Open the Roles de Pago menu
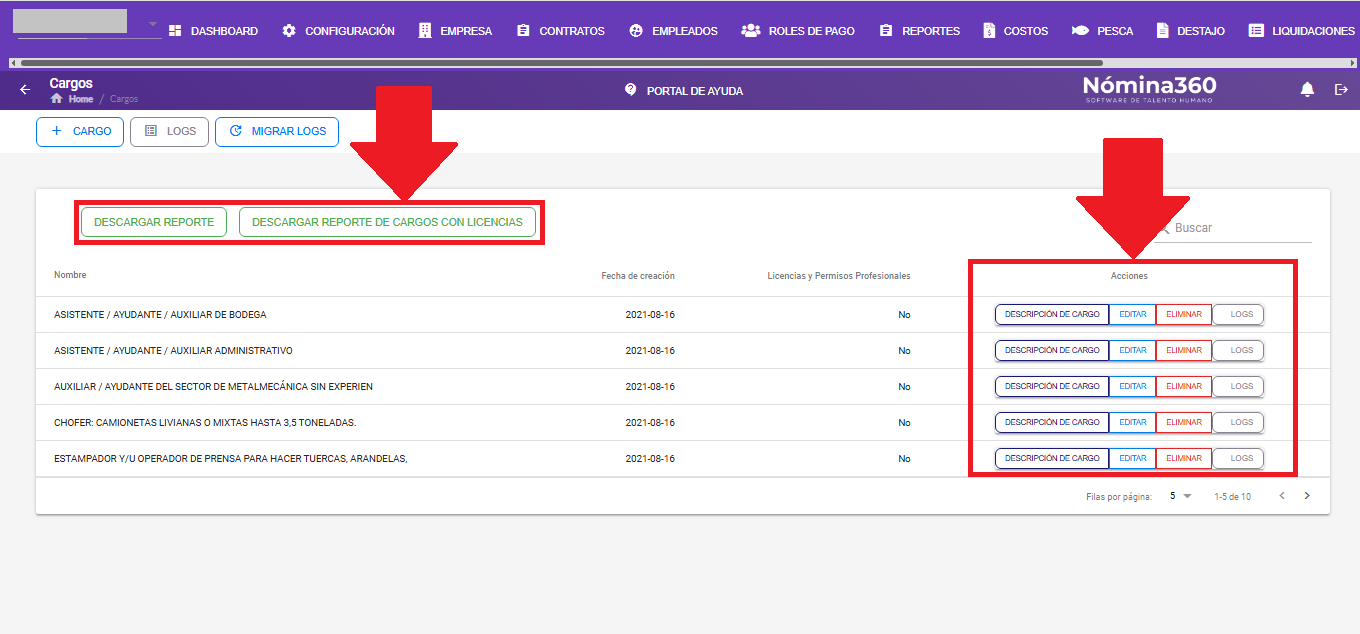The image size is (1360, 634). click(x=798, y=31)
